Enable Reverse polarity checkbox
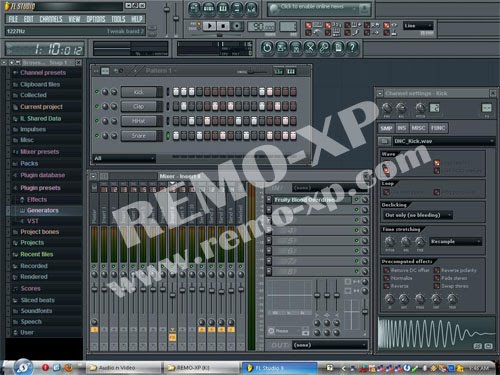The width and height of the screenshot is (500, 375). tap(437, 270)
